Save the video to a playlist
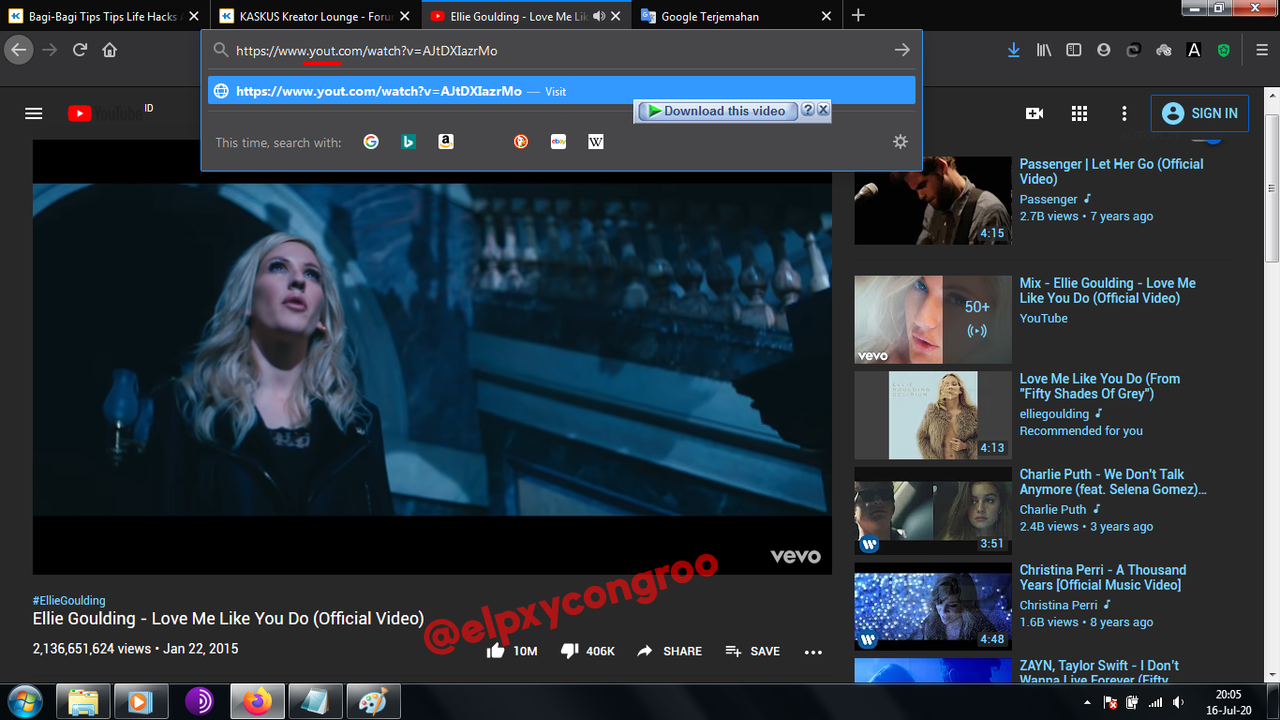Viewport: 1280px width, 720px height. [753, 651]
